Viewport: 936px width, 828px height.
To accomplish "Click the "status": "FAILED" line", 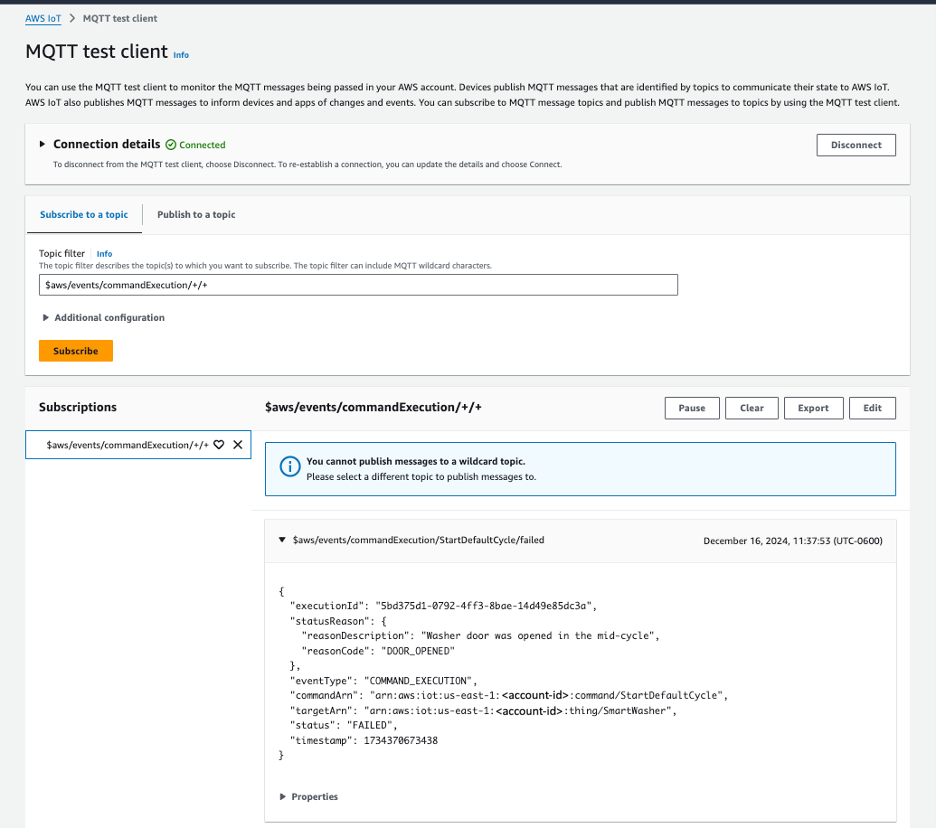I will click(x=343, y=725).
